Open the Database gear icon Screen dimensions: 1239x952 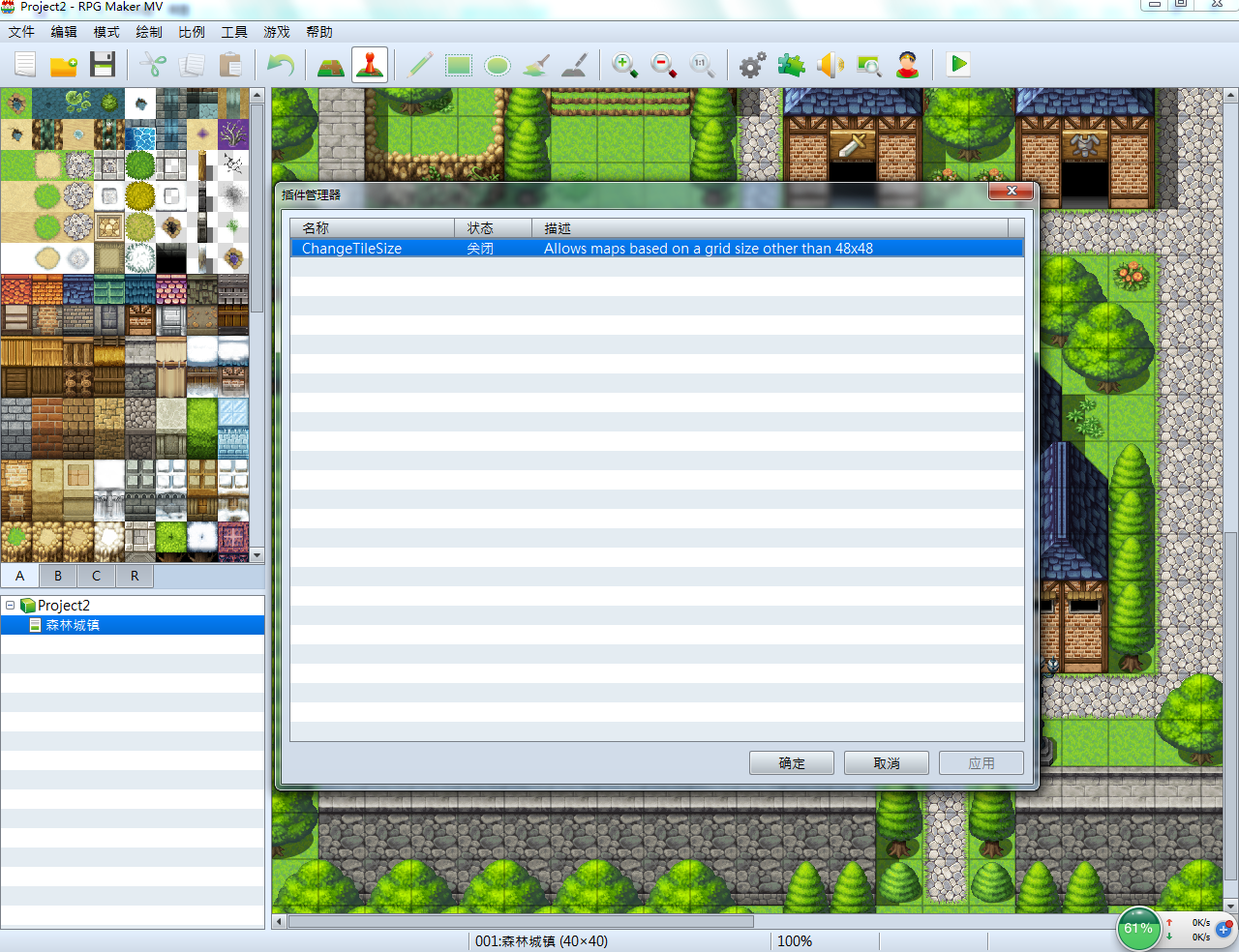(753, 65)
